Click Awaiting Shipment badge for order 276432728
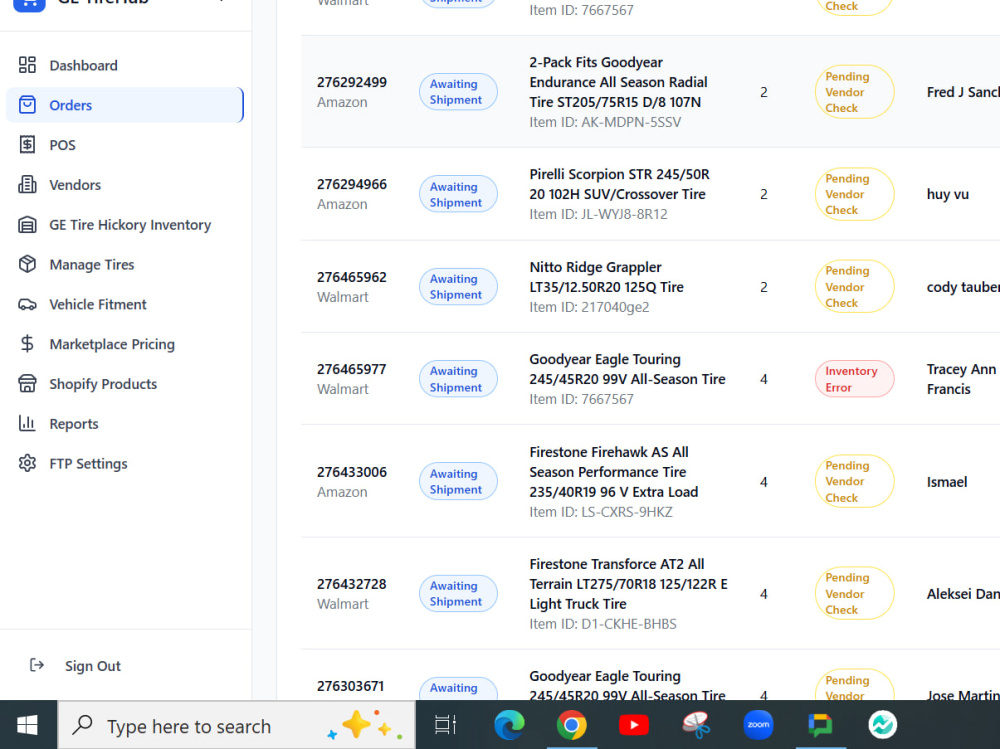This screenshot has width=1000, height=749. [458, 593]
